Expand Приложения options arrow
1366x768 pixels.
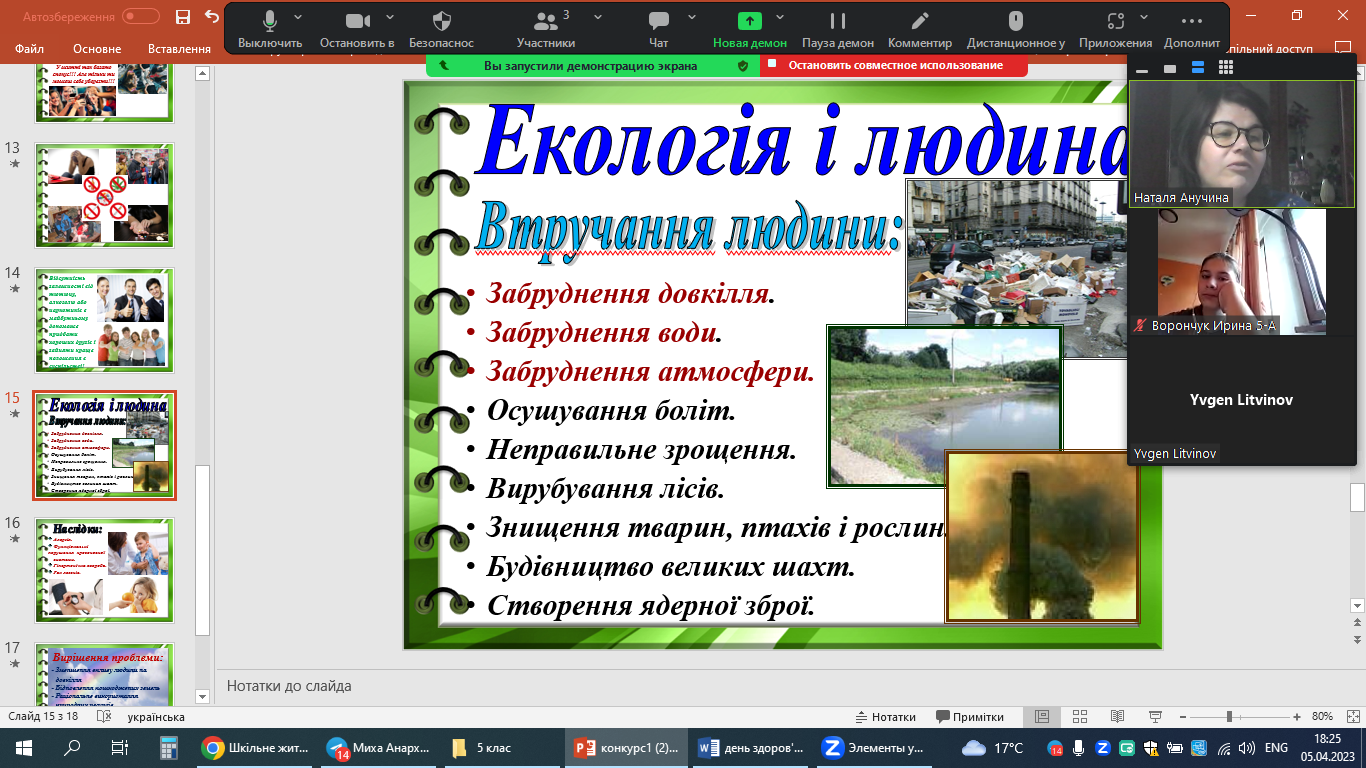tap(1146, 17)
